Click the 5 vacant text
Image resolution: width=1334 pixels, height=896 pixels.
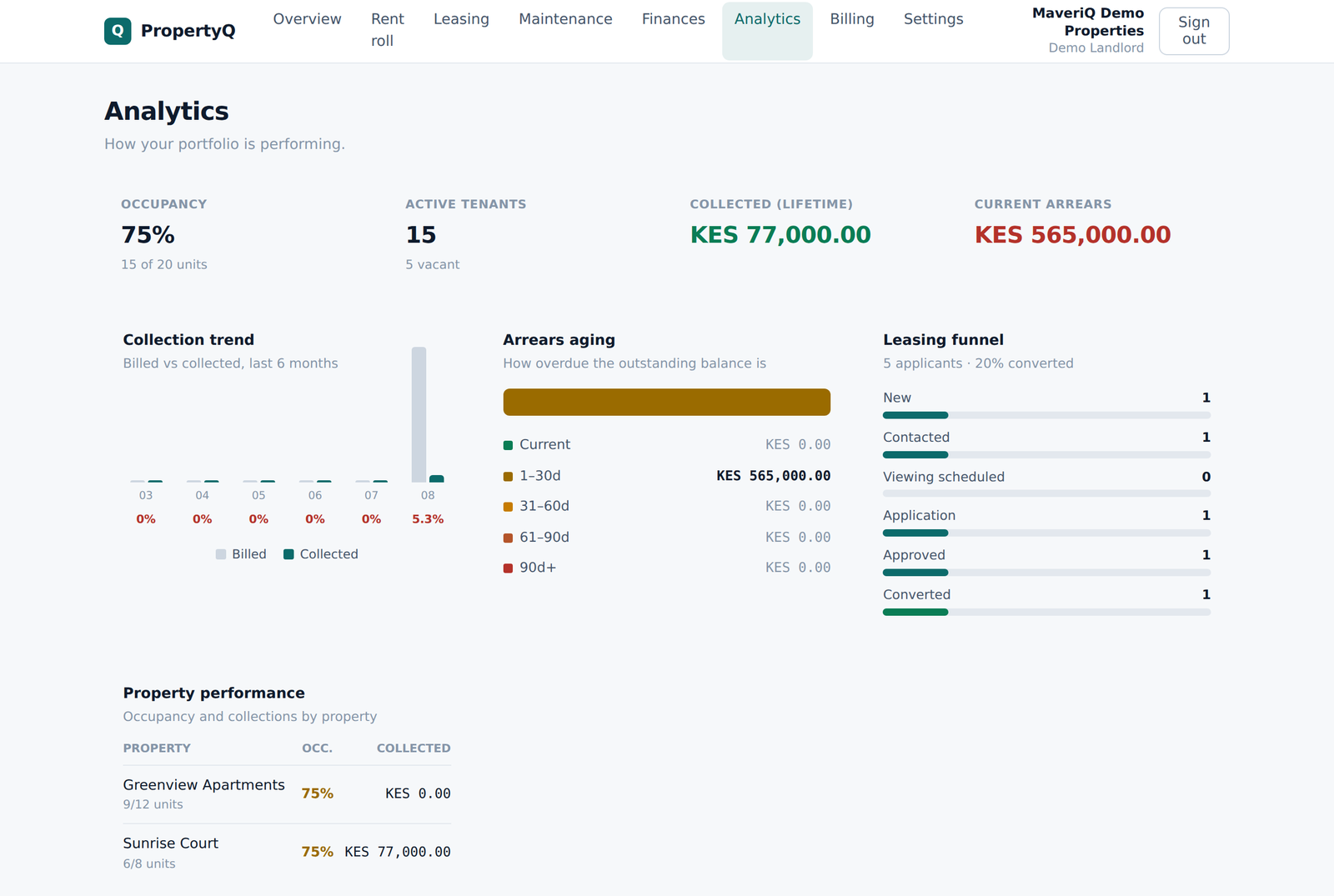(433, 264)
